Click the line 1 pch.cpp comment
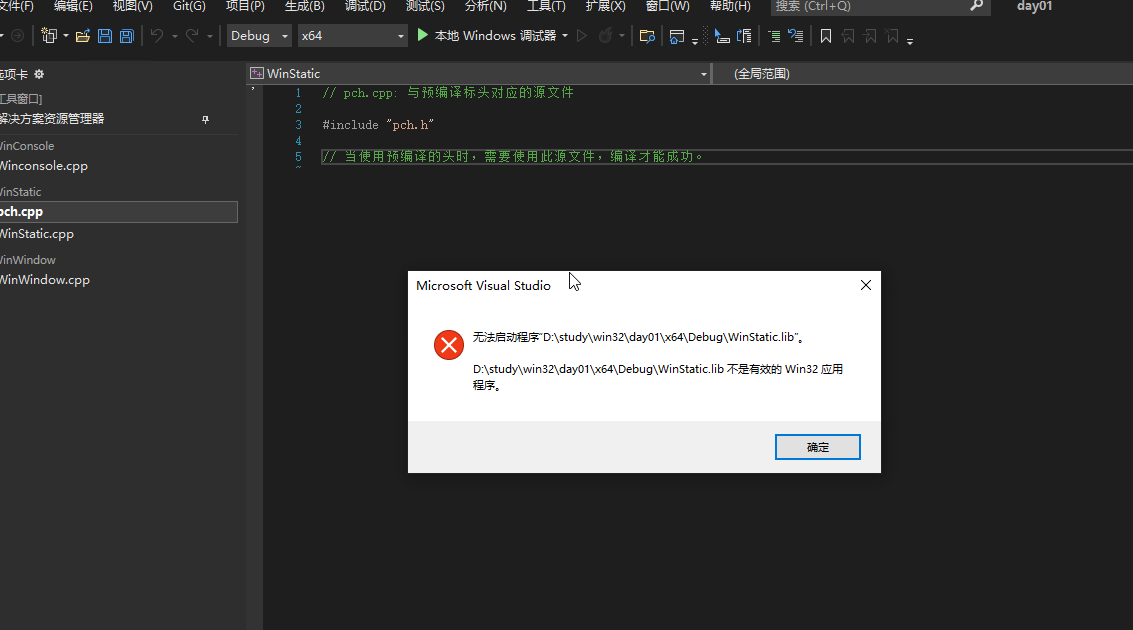1133x630 pixels. pyautogui.click(x=448, y=92)
